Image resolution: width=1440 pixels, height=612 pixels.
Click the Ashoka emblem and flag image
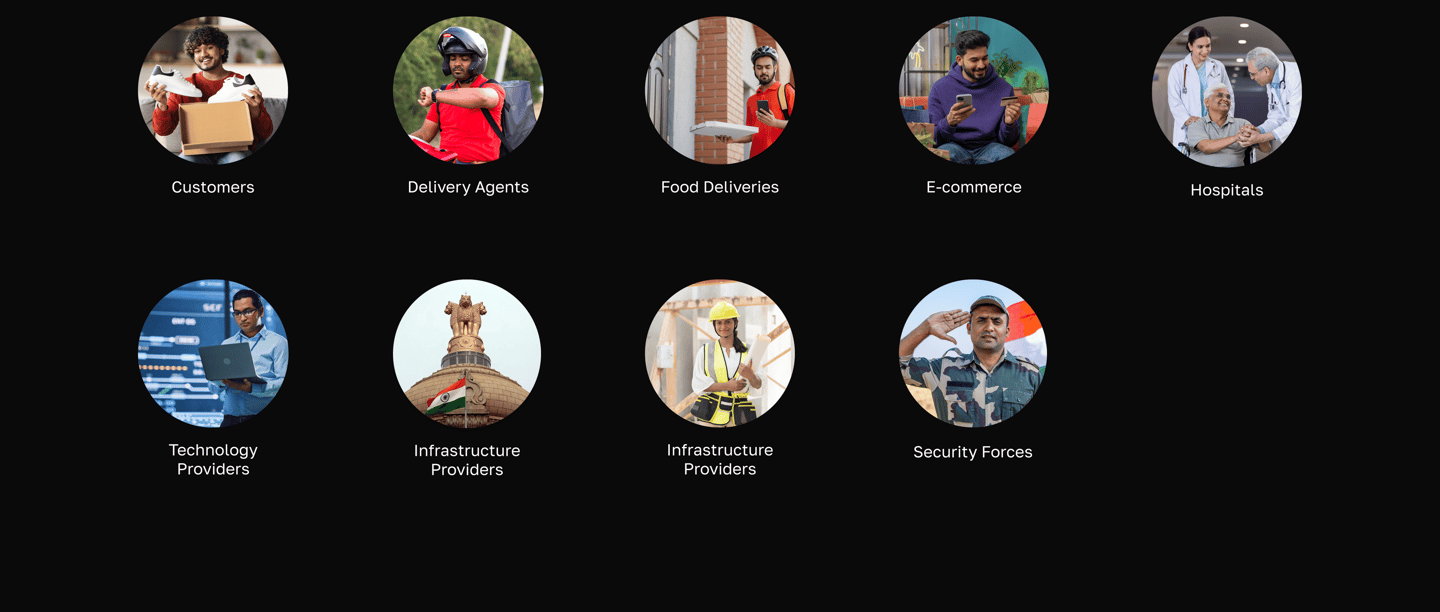(467, 354)
